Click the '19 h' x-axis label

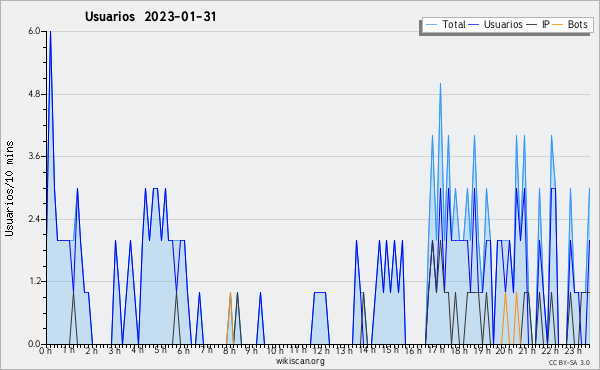click(x=482, y=350)
